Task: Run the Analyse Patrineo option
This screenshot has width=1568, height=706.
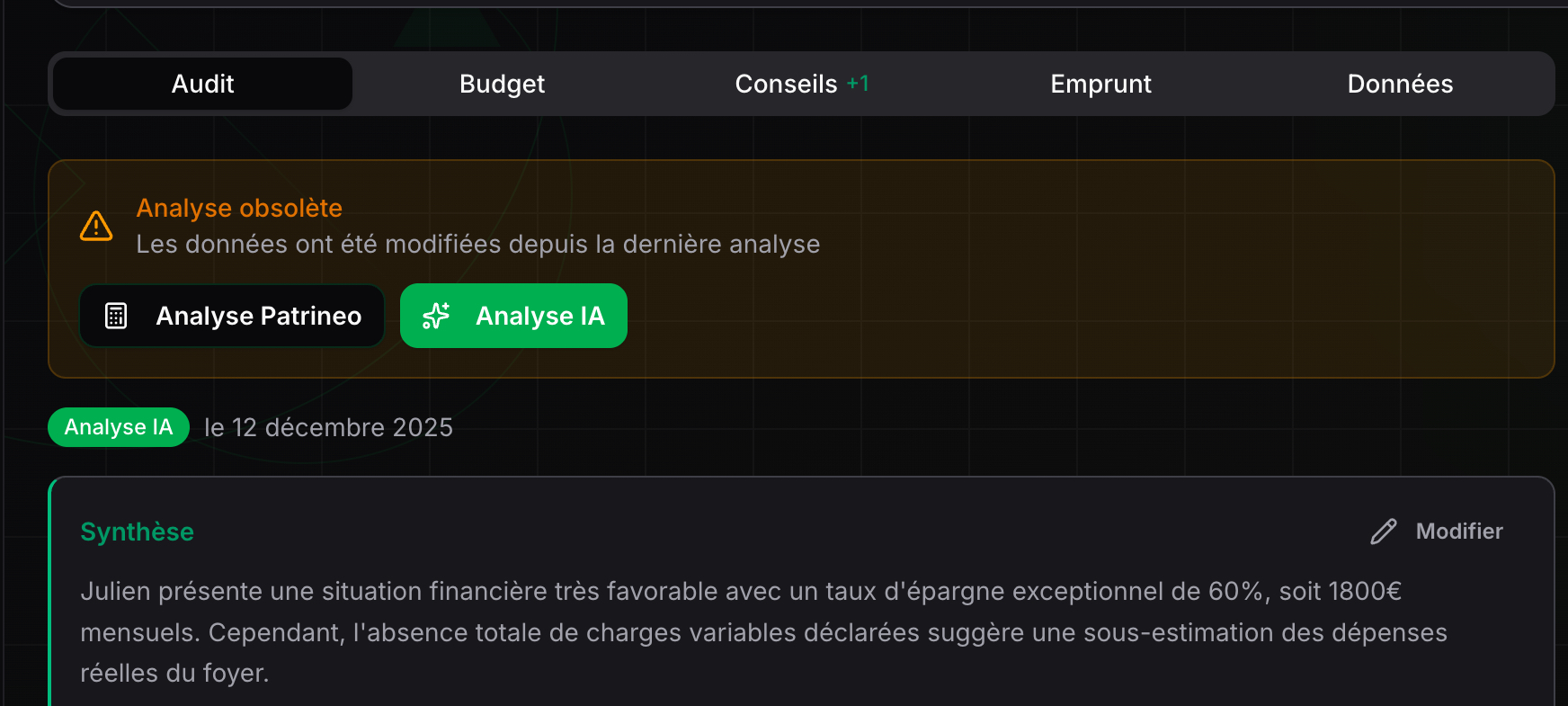Action: point(231,316)
